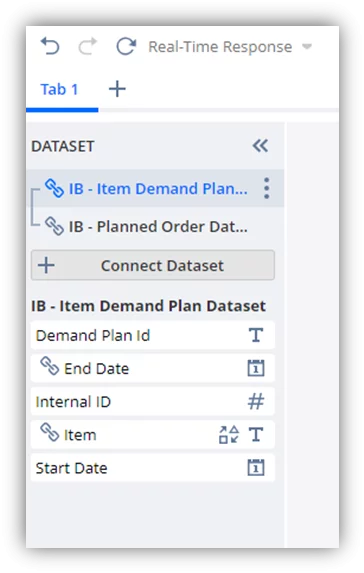The image size is (364, 573).
Task: Click the link icon beside Item field
Action: [50, 432]
